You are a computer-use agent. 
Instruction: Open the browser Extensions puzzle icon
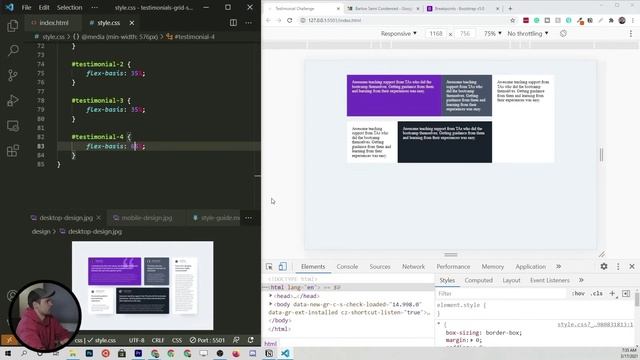[611, 20]
